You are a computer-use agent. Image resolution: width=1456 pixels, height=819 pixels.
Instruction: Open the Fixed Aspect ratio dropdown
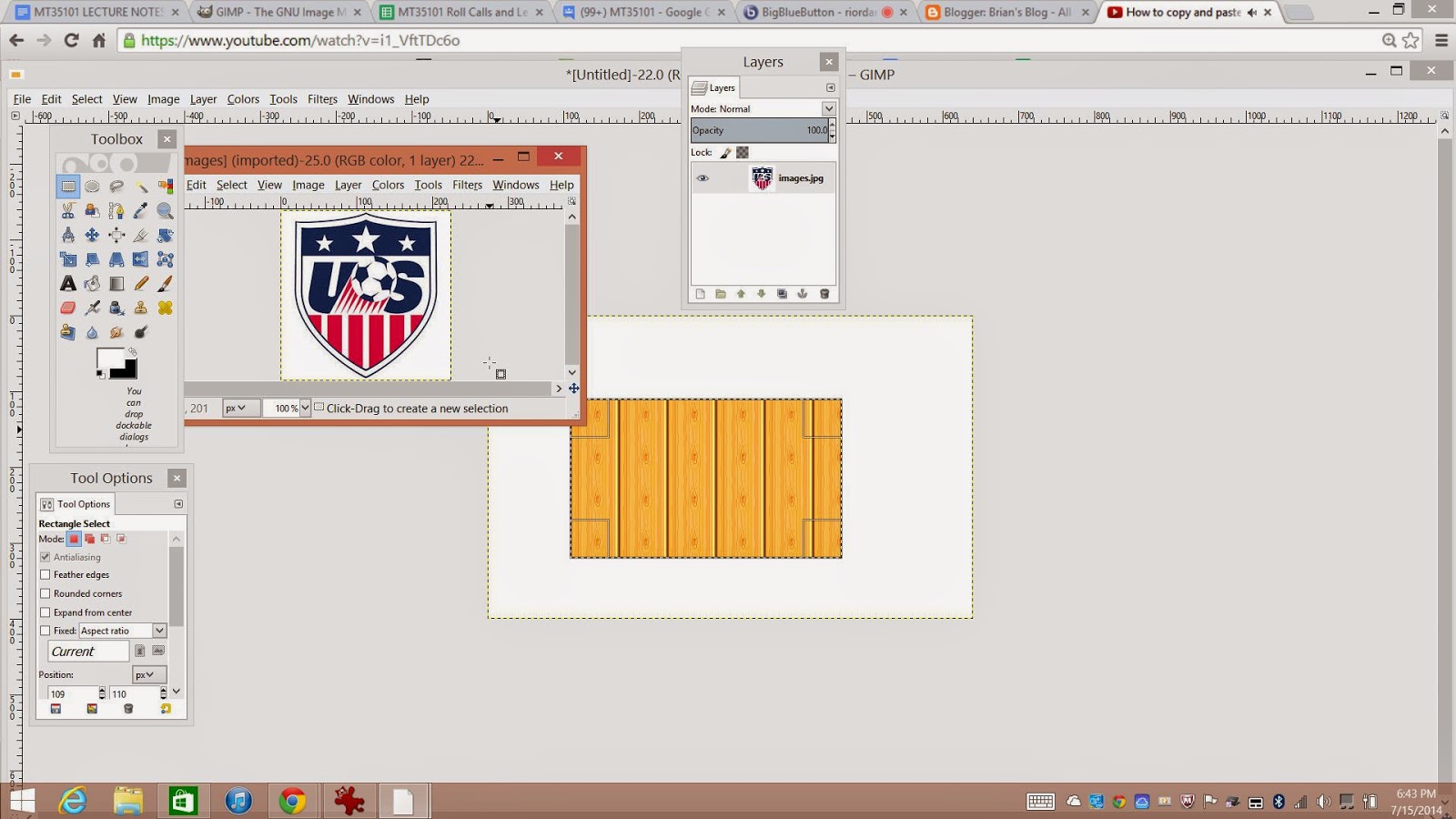click(123, 631)
